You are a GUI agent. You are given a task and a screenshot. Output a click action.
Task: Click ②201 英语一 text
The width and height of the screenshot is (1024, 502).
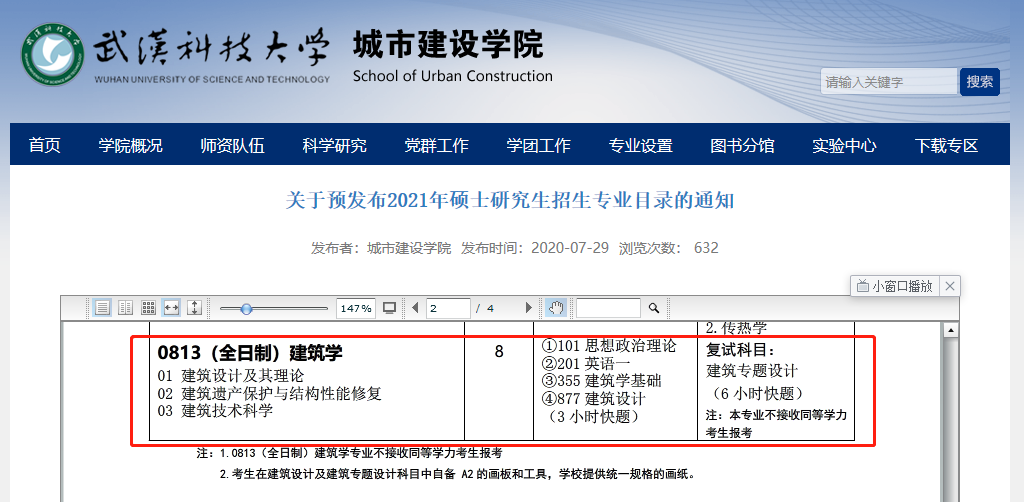[x=584, y=364]
